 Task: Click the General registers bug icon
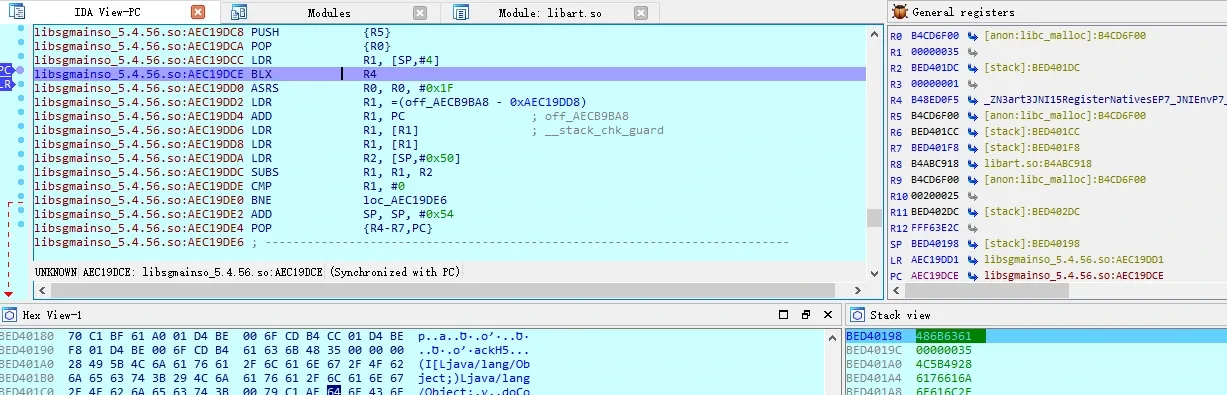(x=899, y=12)
